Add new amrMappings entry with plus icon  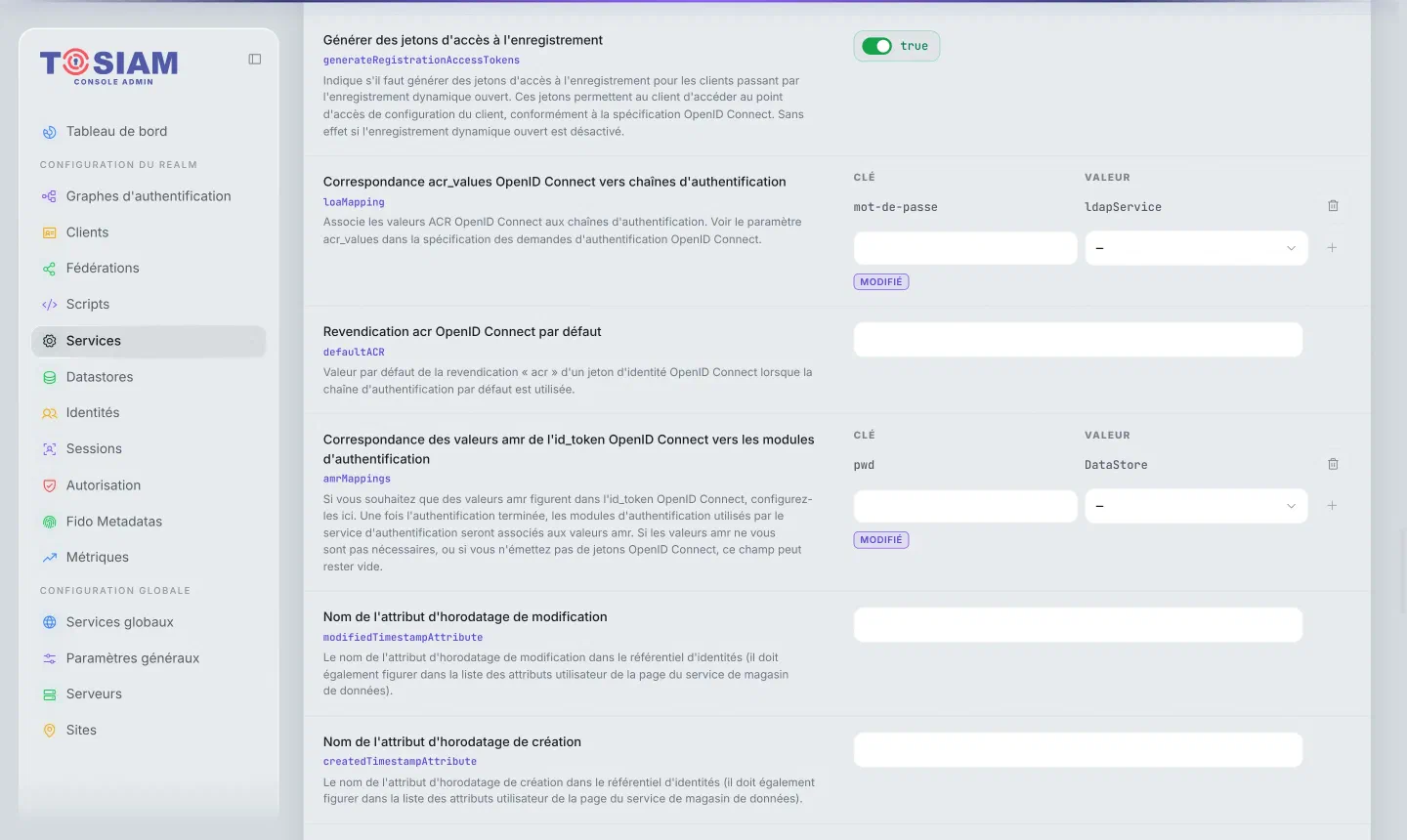(x=1332, y=506)
